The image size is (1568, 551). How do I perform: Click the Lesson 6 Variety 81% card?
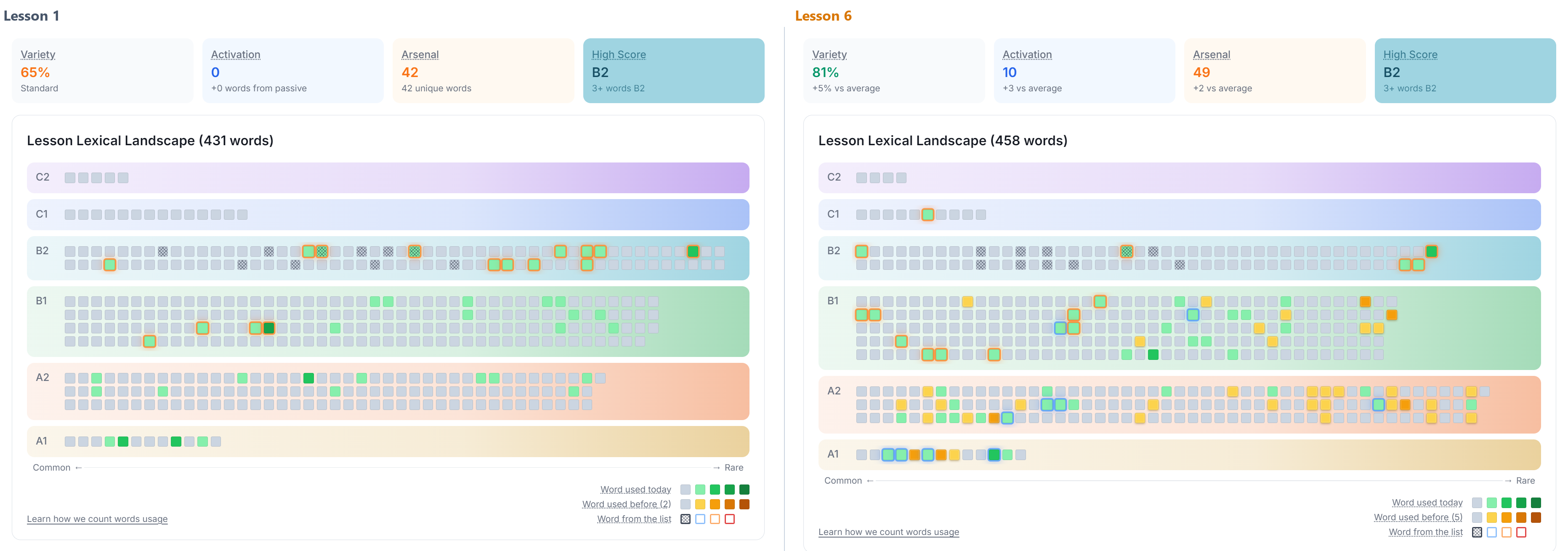point(894,71)
